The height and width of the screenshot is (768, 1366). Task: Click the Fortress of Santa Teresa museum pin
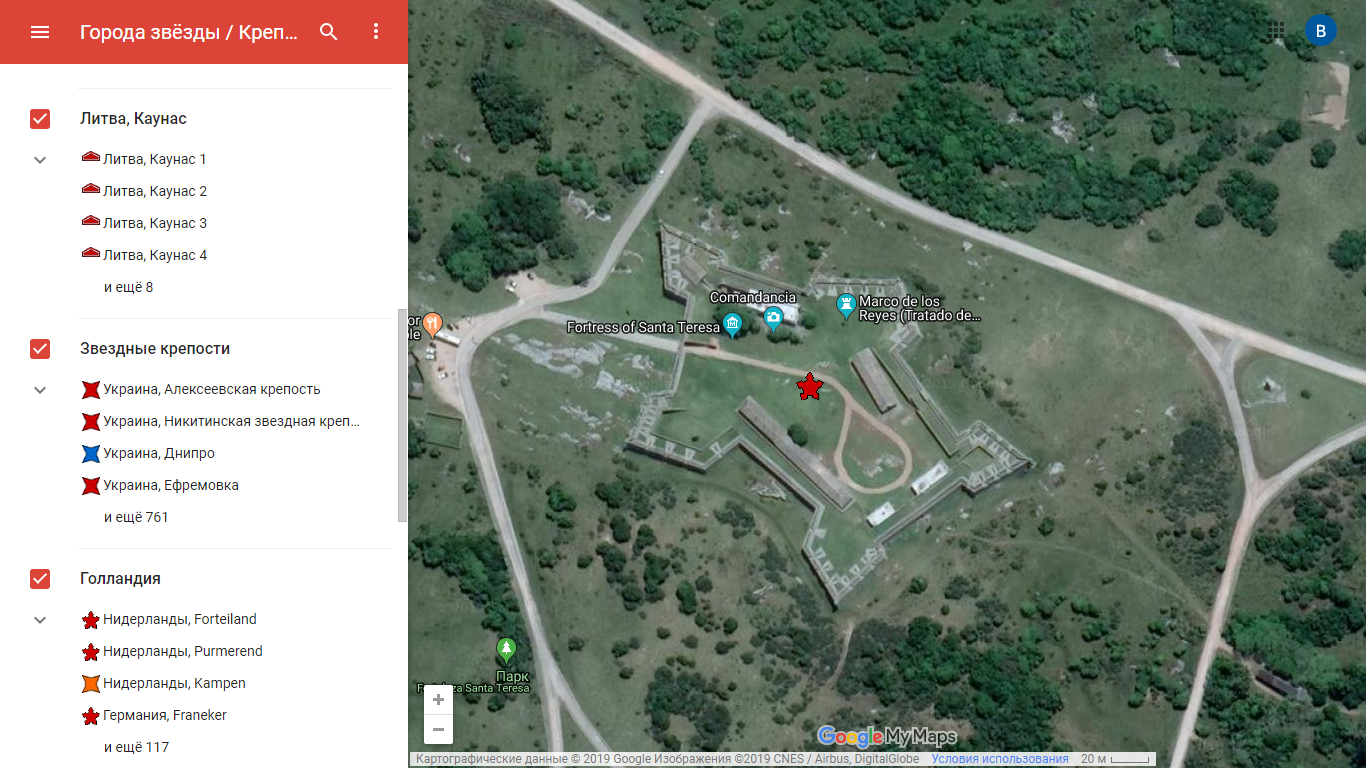(x=732, y=325)
